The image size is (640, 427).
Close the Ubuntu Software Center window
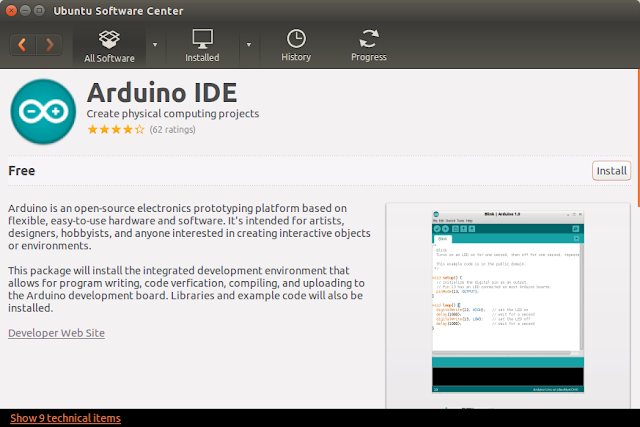coord(11,11)
